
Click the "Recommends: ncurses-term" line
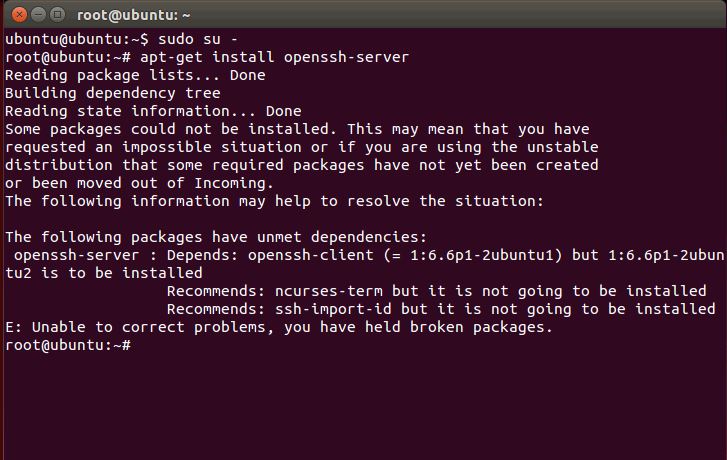point(436,291)
